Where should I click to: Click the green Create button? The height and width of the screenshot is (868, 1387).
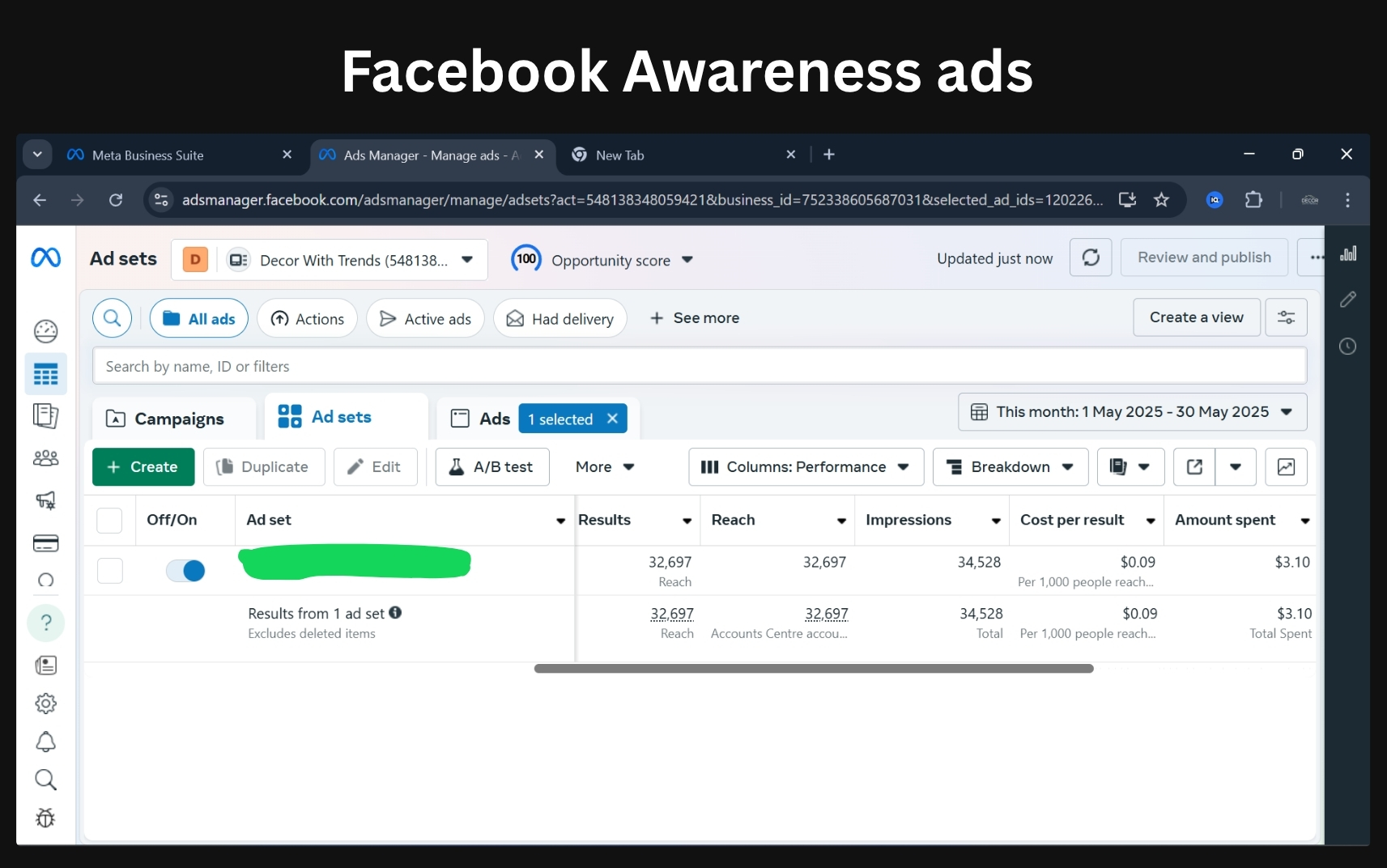pyautogui.click(x=143, y=467)
